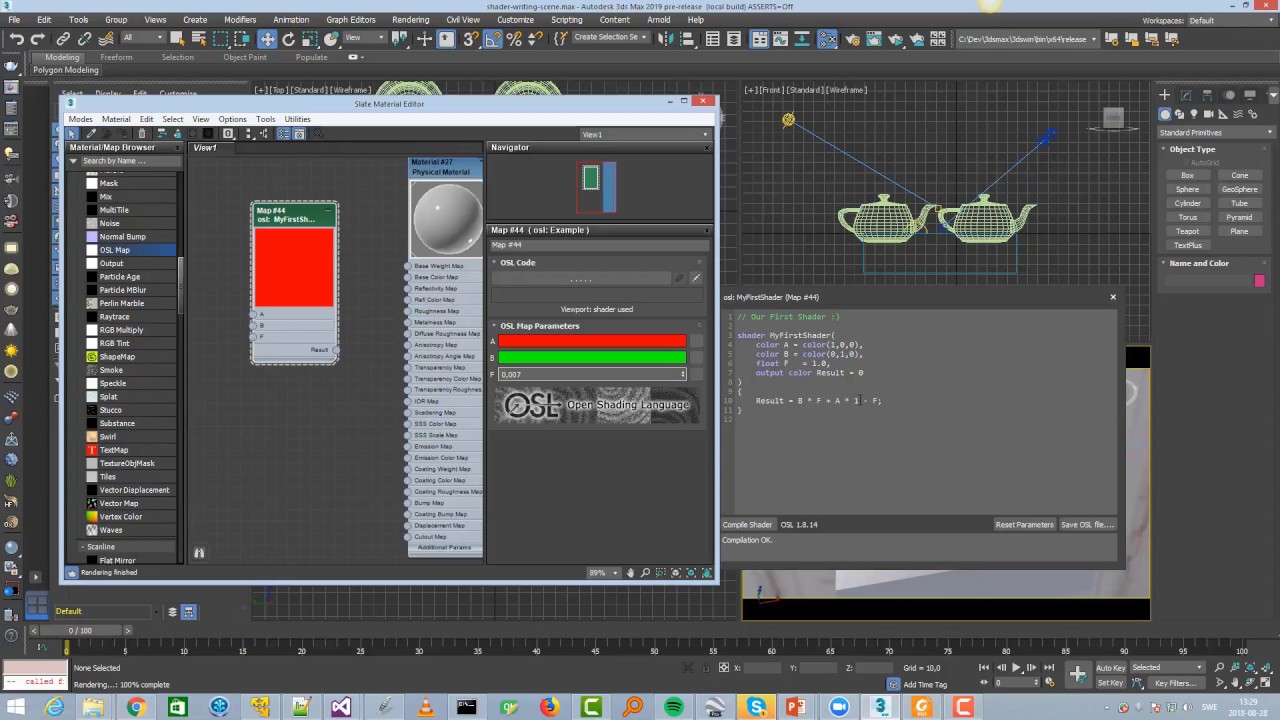
Task: Open the selection filter All dropdown
Action: (x=143, y=38)
